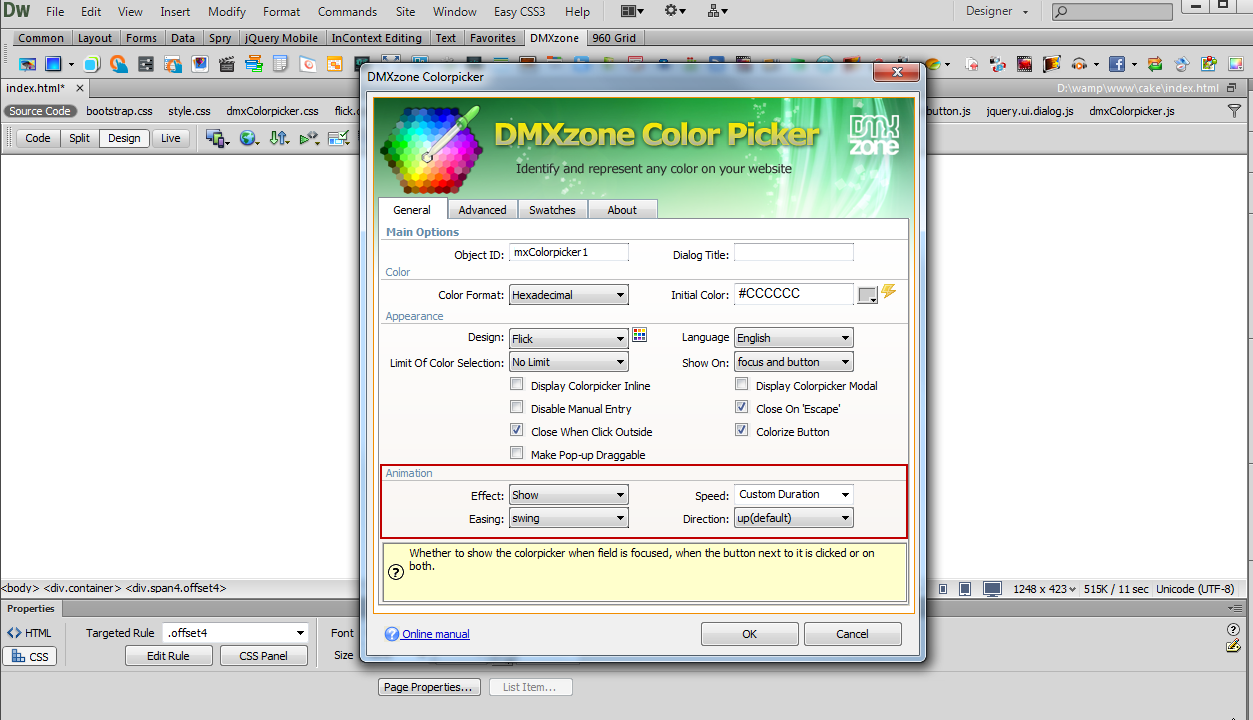Screen dimensions: 1253x720
Task: Open the Color Format dropdown
Action: 569,295
